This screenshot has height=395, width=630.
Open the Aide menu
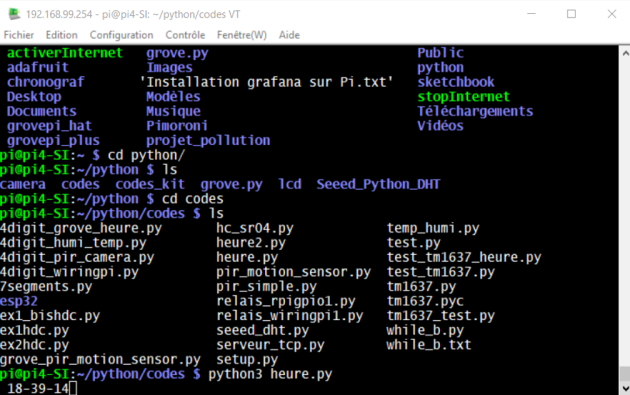pos(289,35)
